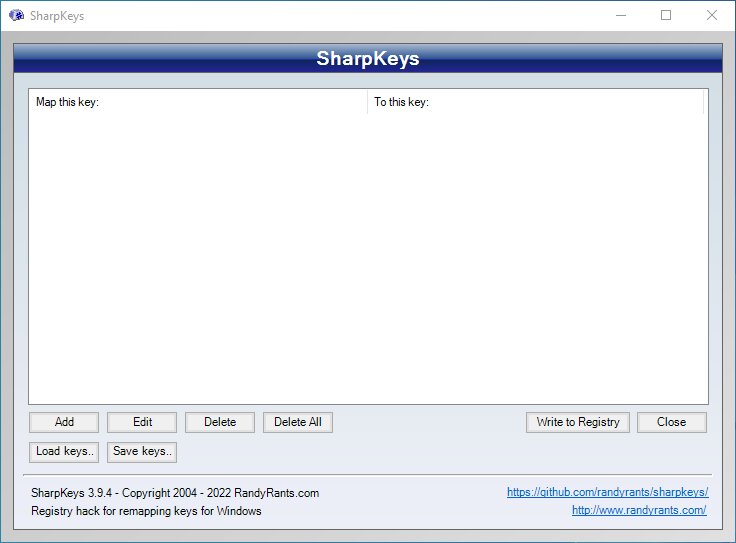Click the SharpKeys 3.9.4 copyright text
The image size is (736, 543).
click(175, 493)
